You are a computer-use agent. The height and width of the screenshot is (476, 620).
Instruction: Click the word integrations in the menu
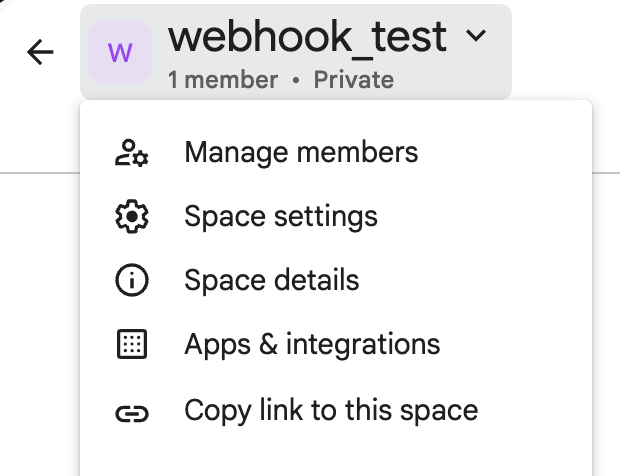tap(363, 345)
